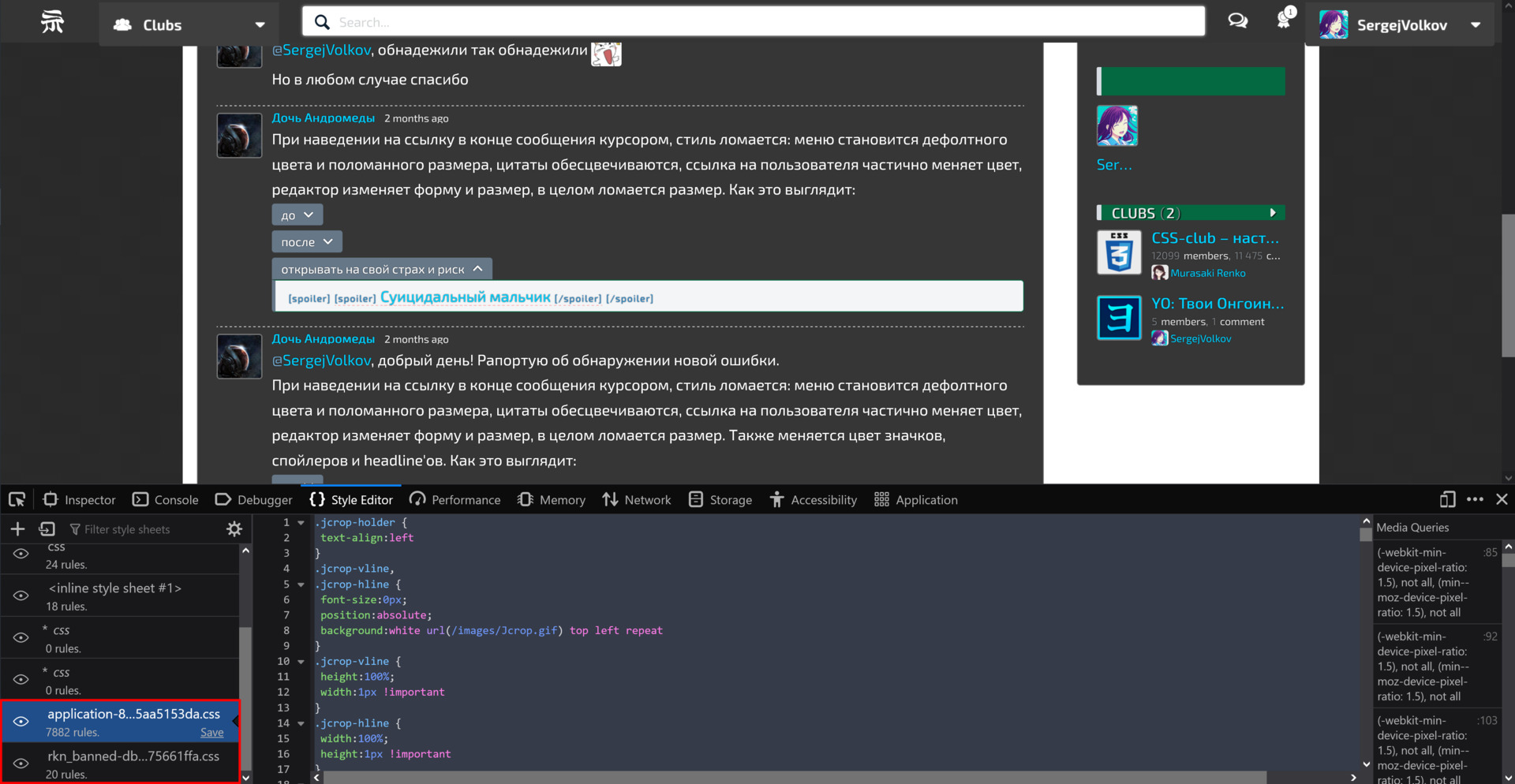The width and height of the screenshot is (1515, 784).
Task: Open the CSS-club link in sidebar
Action: [x=1214, y=238]
